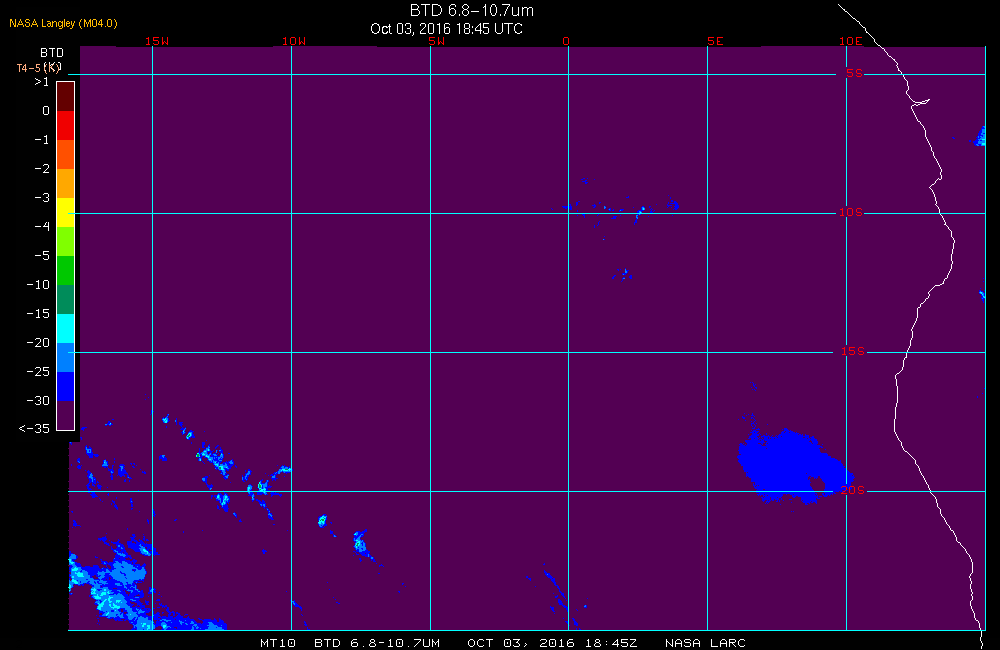Click the 'T4-5 (K)' legend units label
The height and width of the screenshot is (650, 1000).
39,67
